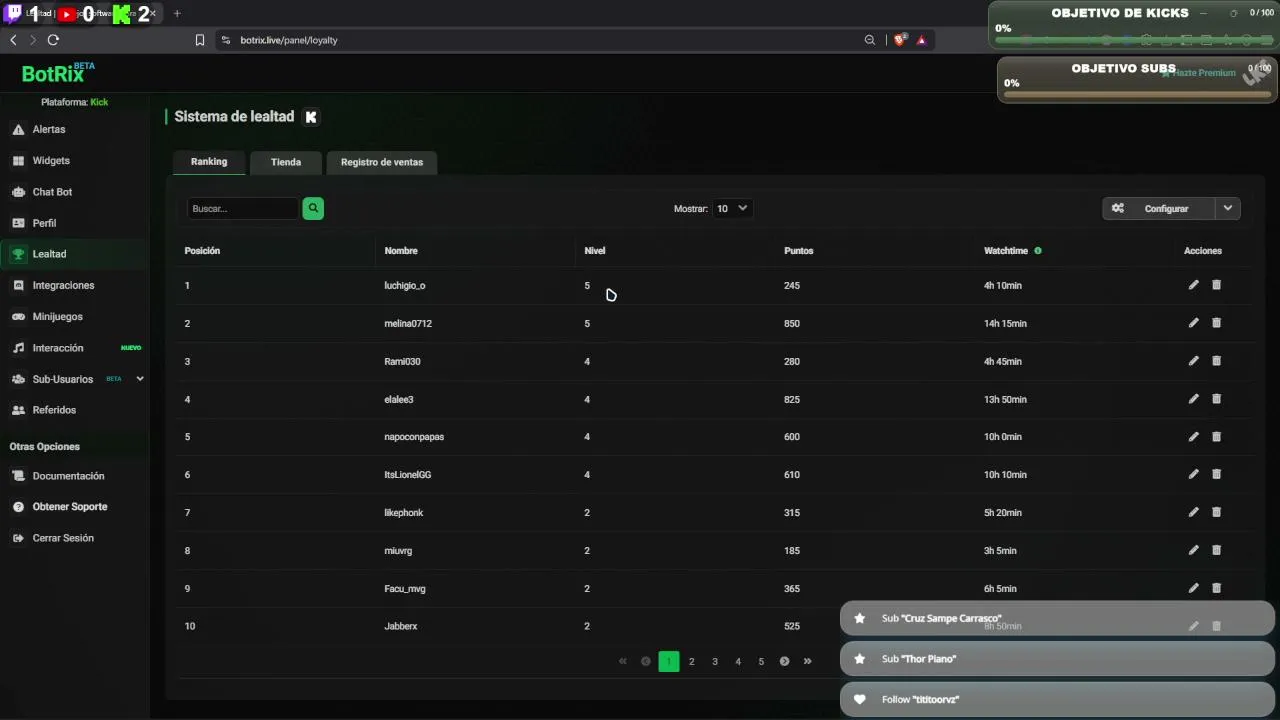Image resolution: width=1280 pixels, height=720 pixels.
Task: Delete Facu_mvg using the trash icon
Action: point(1216,588)
